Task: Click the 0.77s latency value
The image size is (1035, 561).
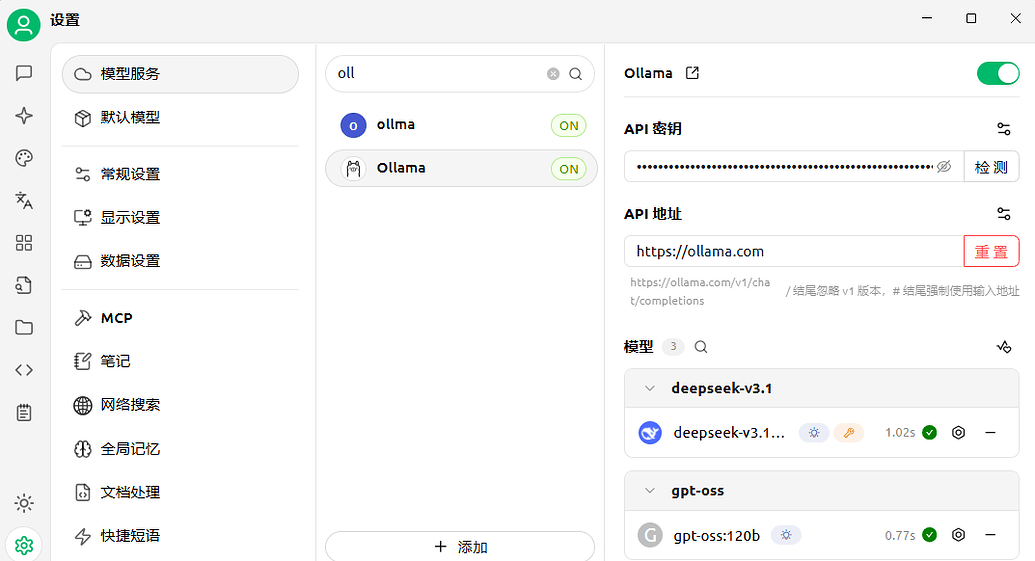Action: (900, 535)
